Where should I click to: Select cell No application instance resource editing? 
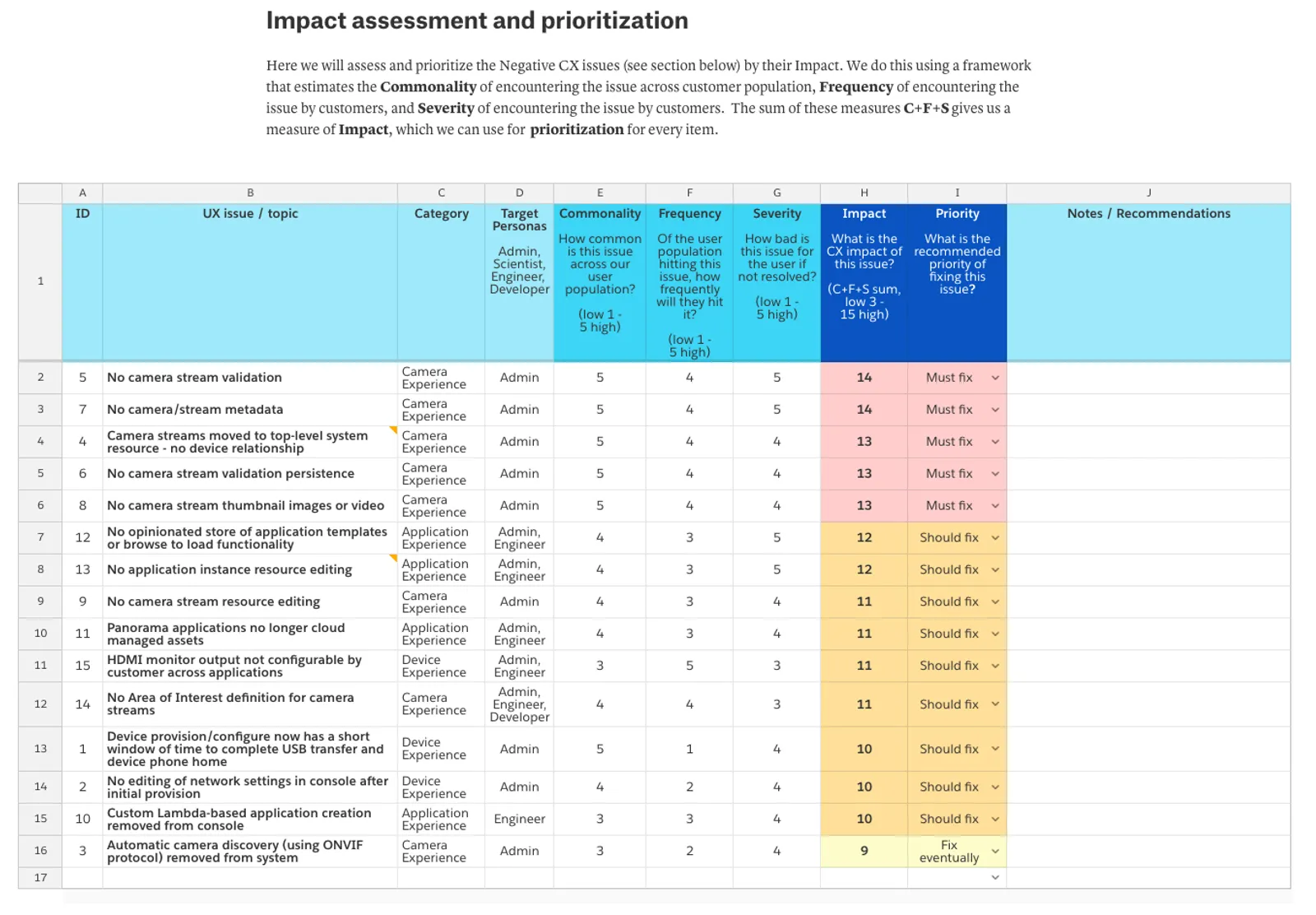[250, 570]
